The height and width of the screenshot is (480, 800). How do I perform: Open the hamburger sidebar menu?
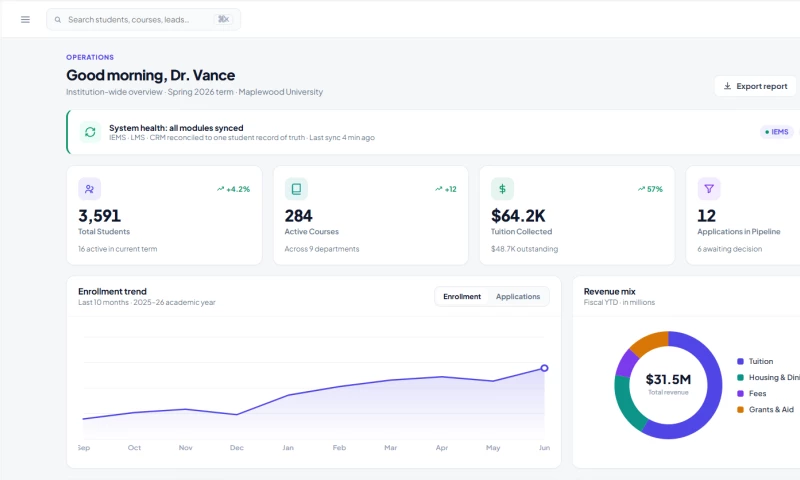(25, 19)
